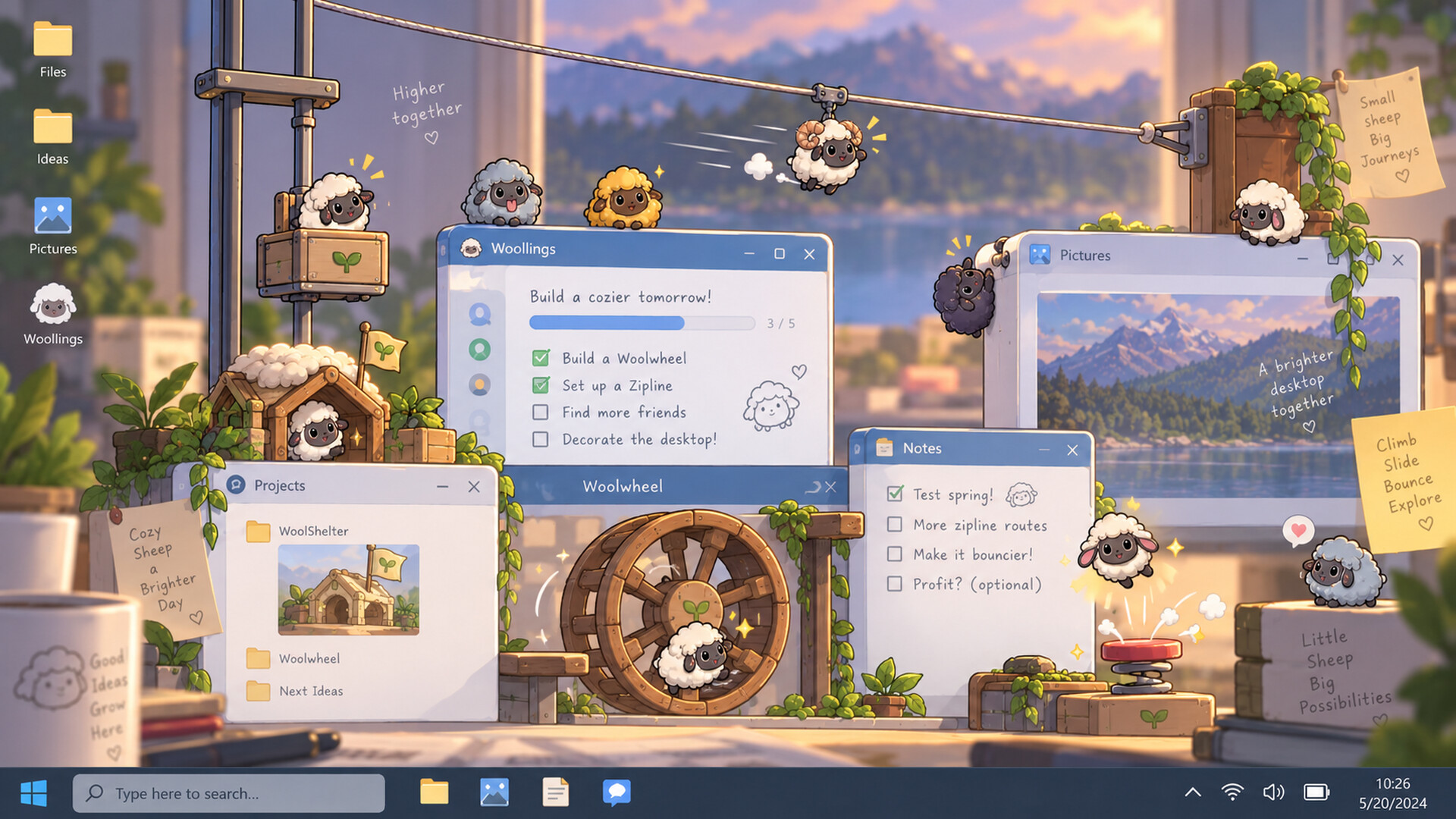
Task: Click the clock and date on the taskbar
Action: (x=1392, y=793)
